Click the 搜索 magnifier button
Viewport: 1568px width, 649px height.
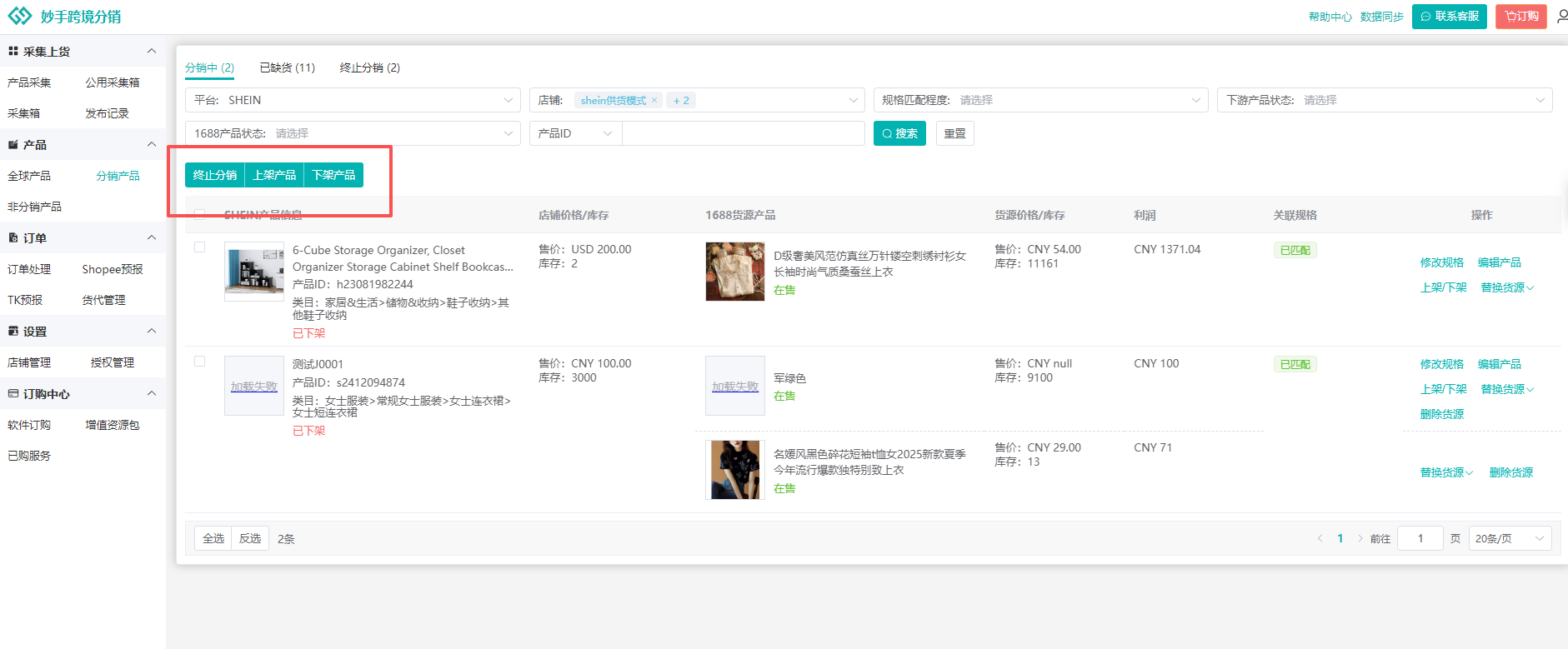[x=899, y=133]
